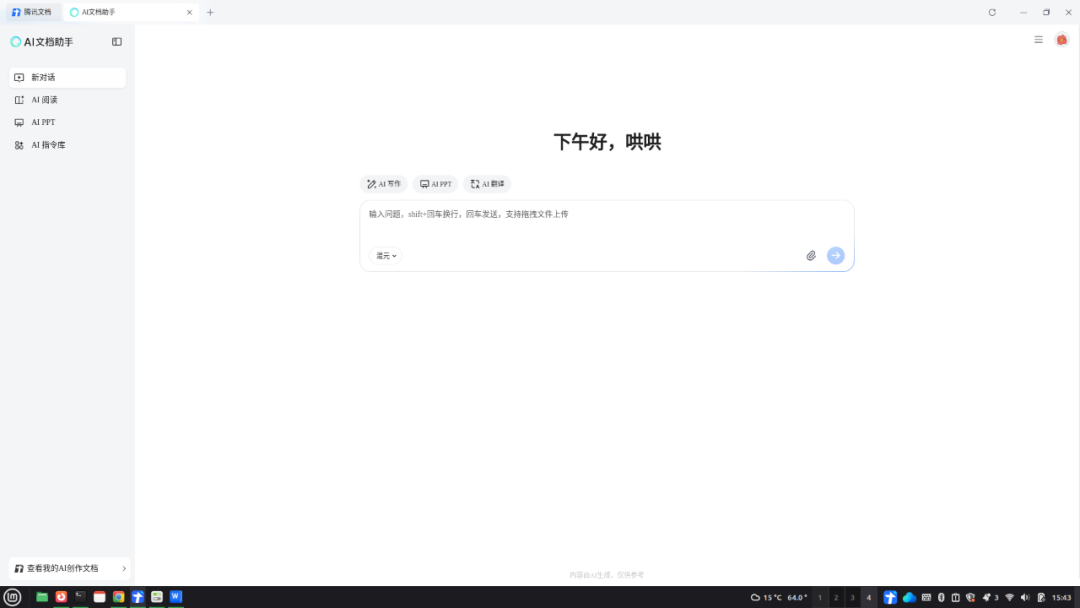Open the terminal from taskbar
Viewport: 1080px width, 608px height.
[x=81, y=597]
